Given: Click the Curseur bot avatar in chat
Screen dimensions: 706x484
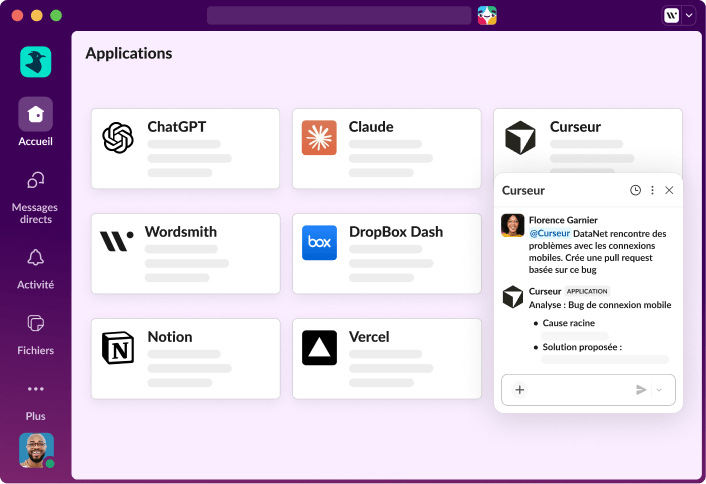Looking at the screenshot, I should coord(513,297).
